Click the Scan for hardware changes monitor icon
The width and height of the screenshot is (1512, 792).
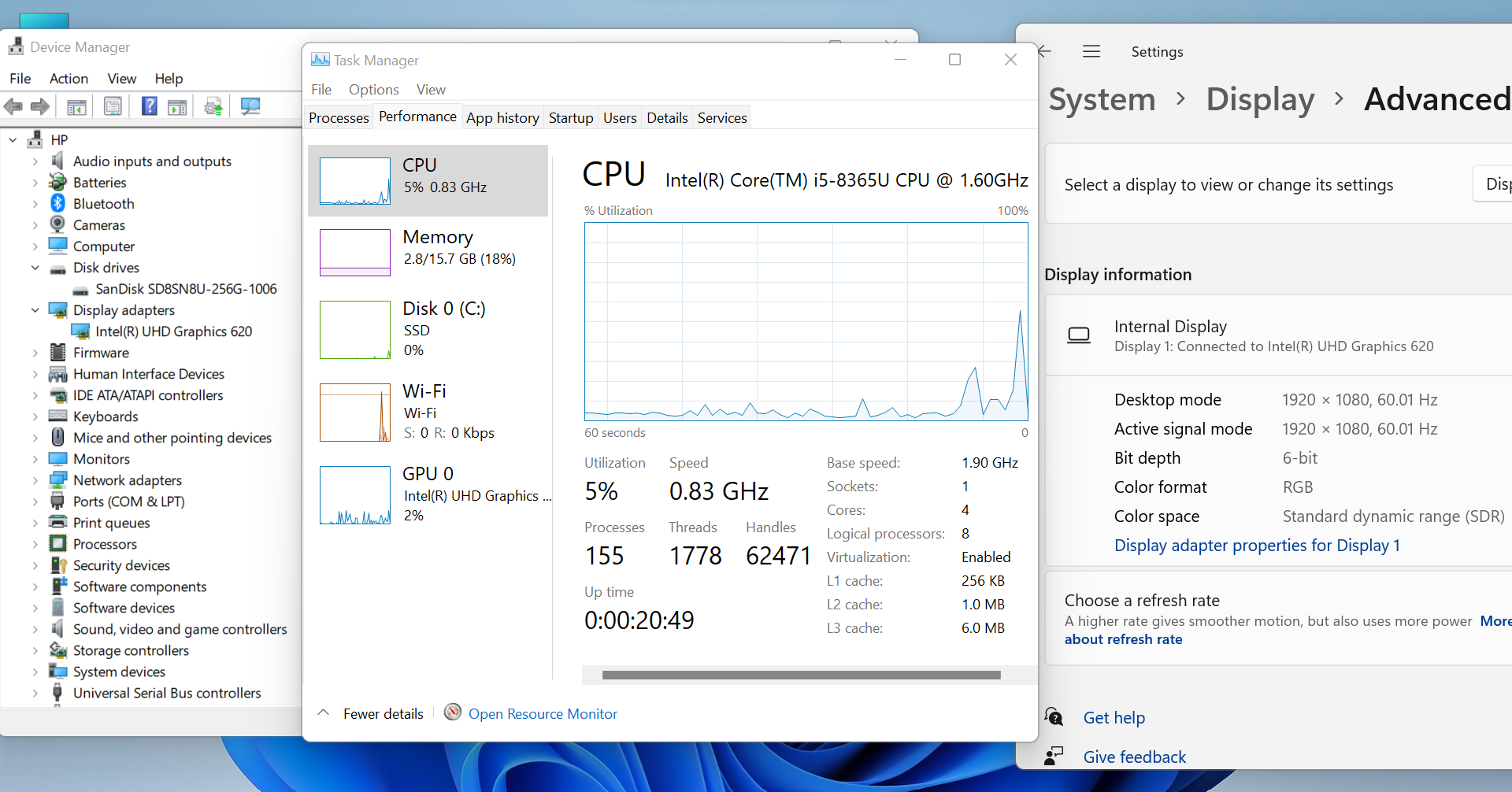tap(250, 106)
